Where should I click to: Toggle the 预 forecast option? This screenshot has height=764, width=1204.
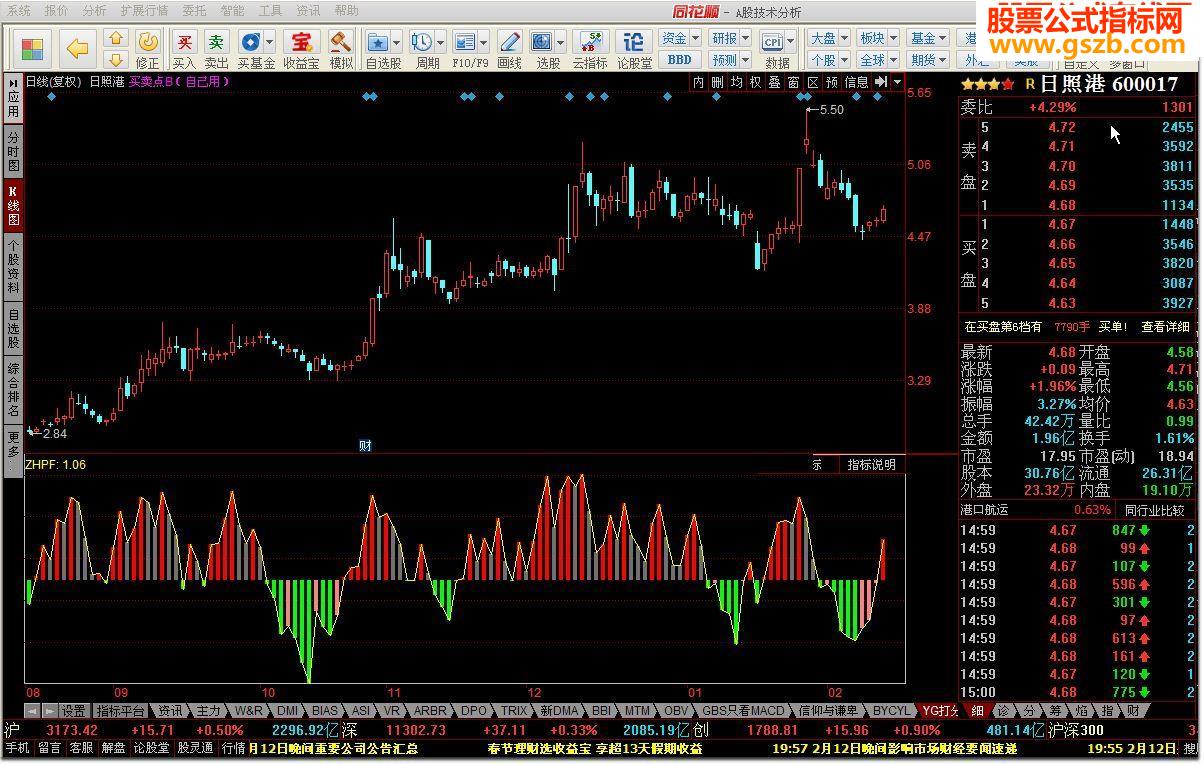point(831,82)
